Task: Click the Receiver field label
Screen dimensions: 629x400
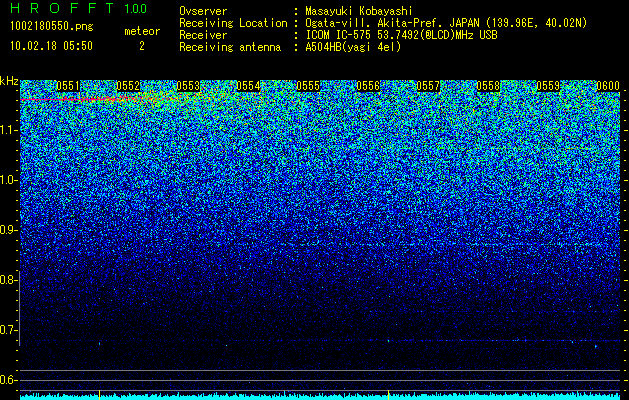Action: click(x=203, y=35)
